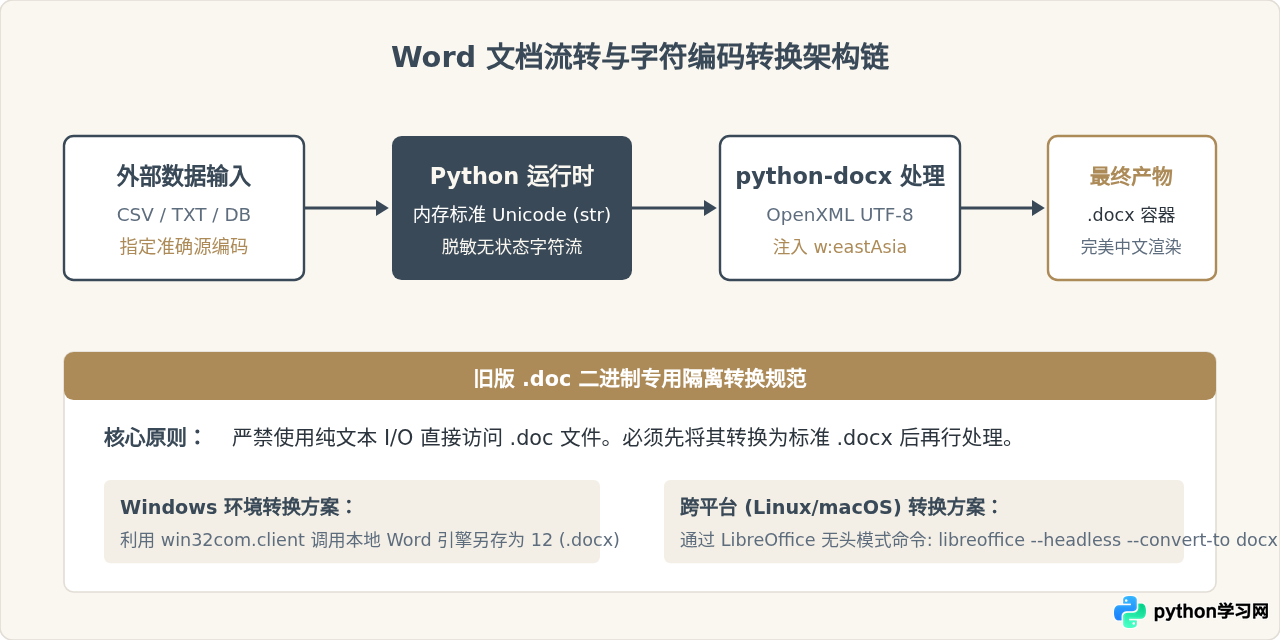Select the 'python-docx 处理' heading
This screenshot has height=640, width=1280.
(840, 177)
